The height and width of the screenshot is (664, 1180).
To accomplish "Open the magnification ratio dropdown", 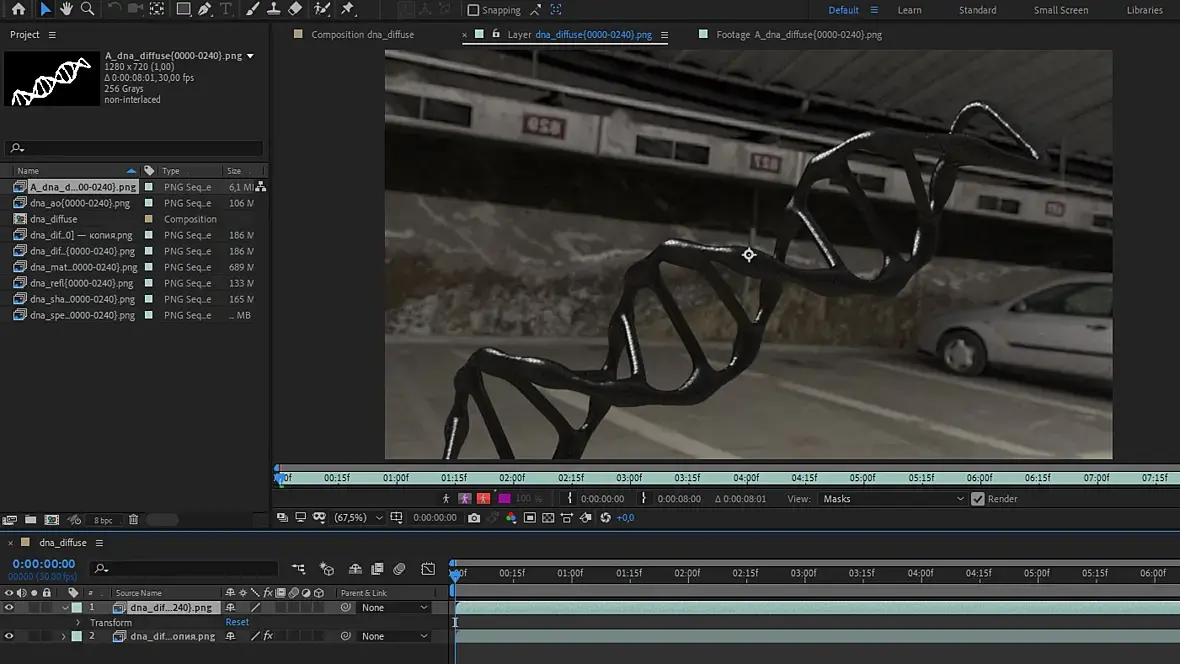I will [358, 518].
